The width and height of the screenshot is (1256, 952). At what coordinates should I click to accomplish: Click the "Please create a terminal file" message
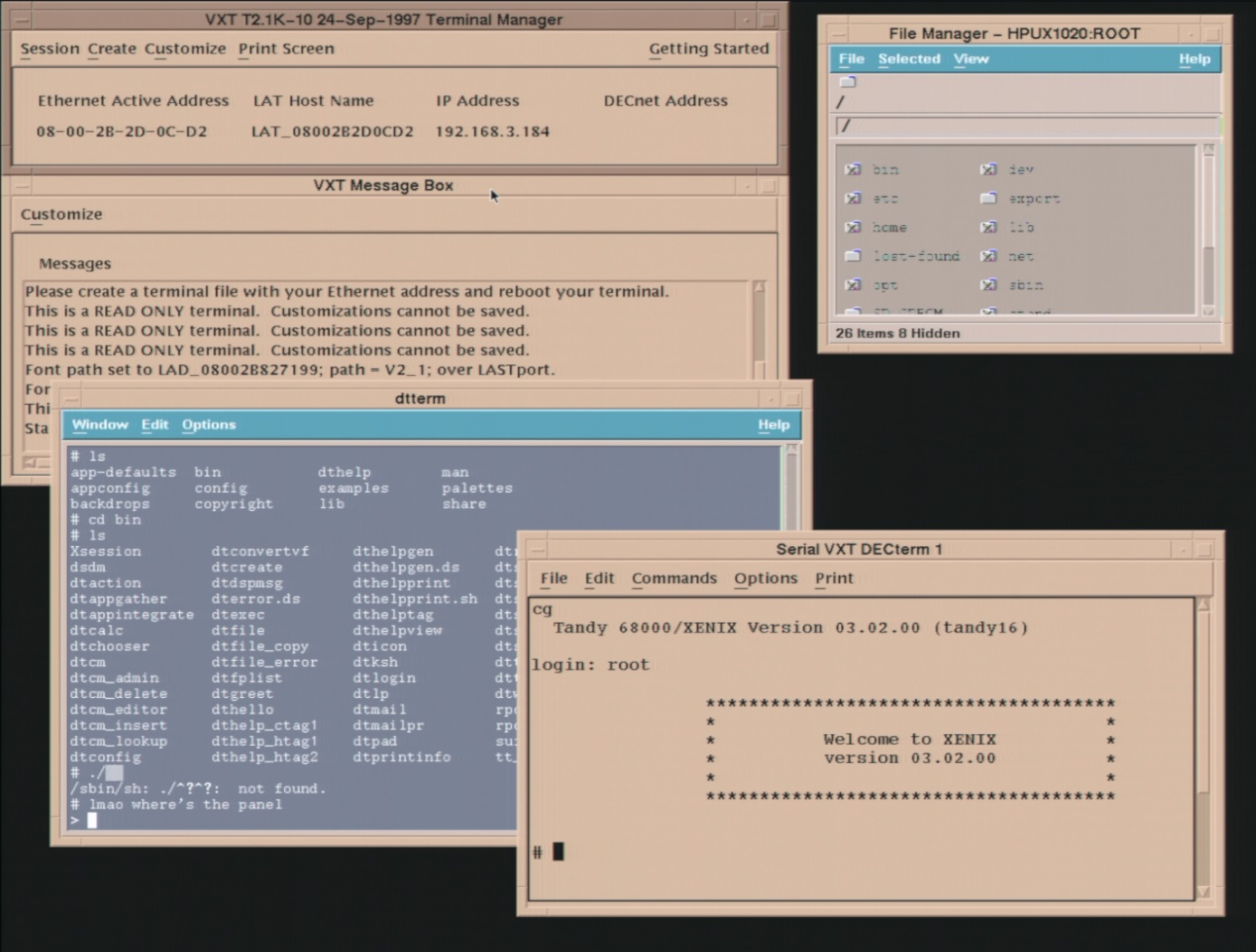pos(347,292)
